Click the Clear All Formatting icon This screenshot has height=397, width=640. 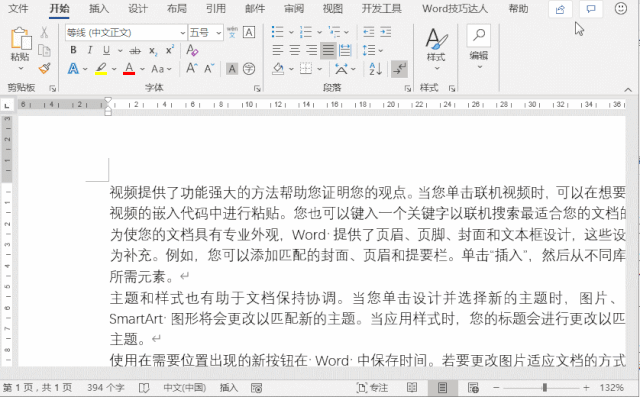pyautogui.click(x=192, y=50)
